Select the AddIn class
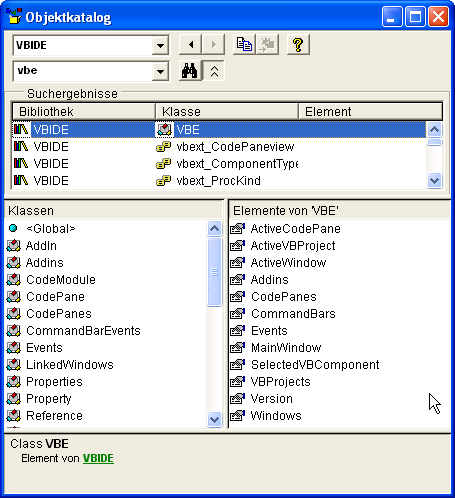This screenshot has width=455, height=498. click(x=41, y=246)
